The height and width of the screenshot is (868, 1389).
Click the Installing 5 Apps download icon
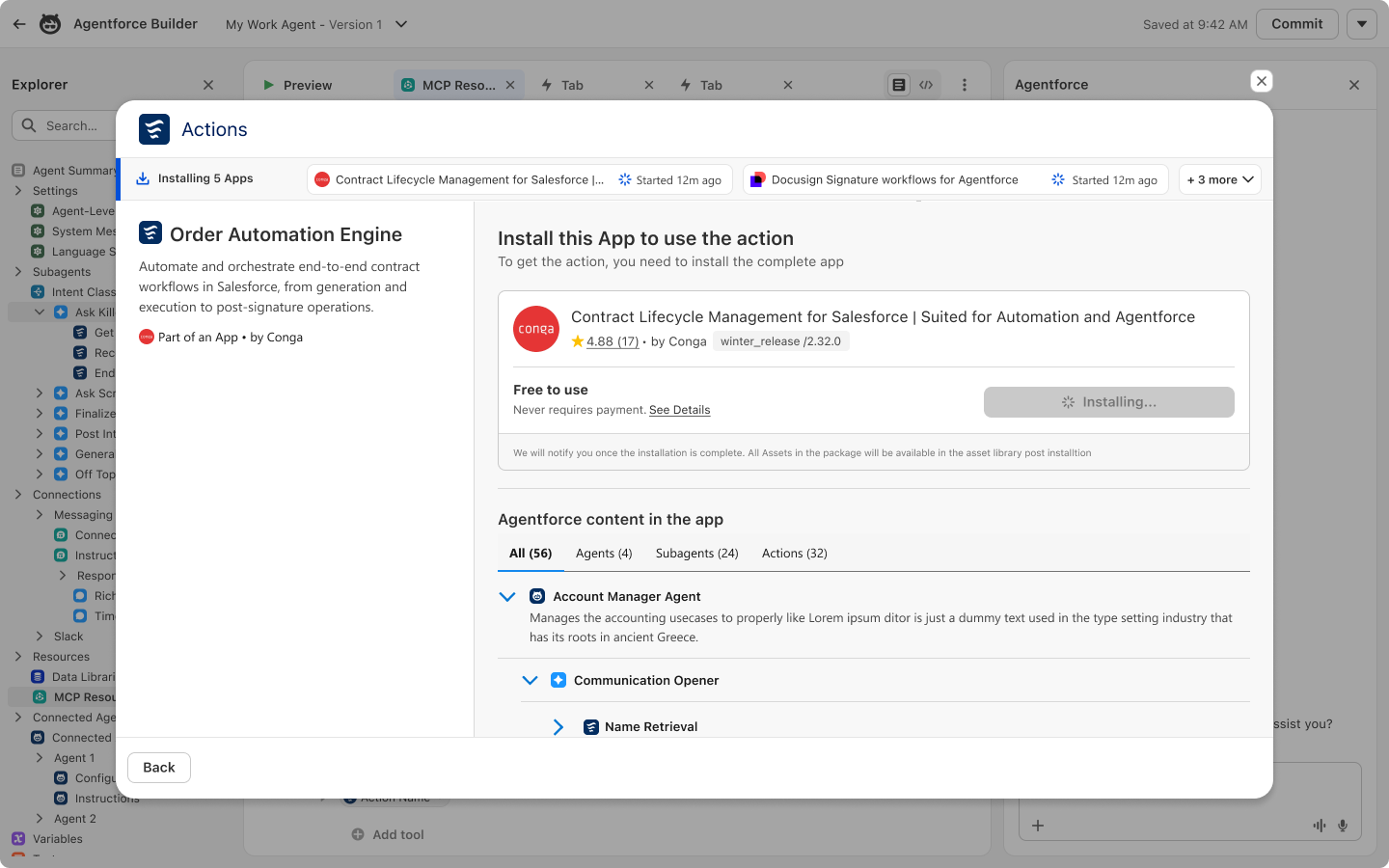click(x=143, y=178)
